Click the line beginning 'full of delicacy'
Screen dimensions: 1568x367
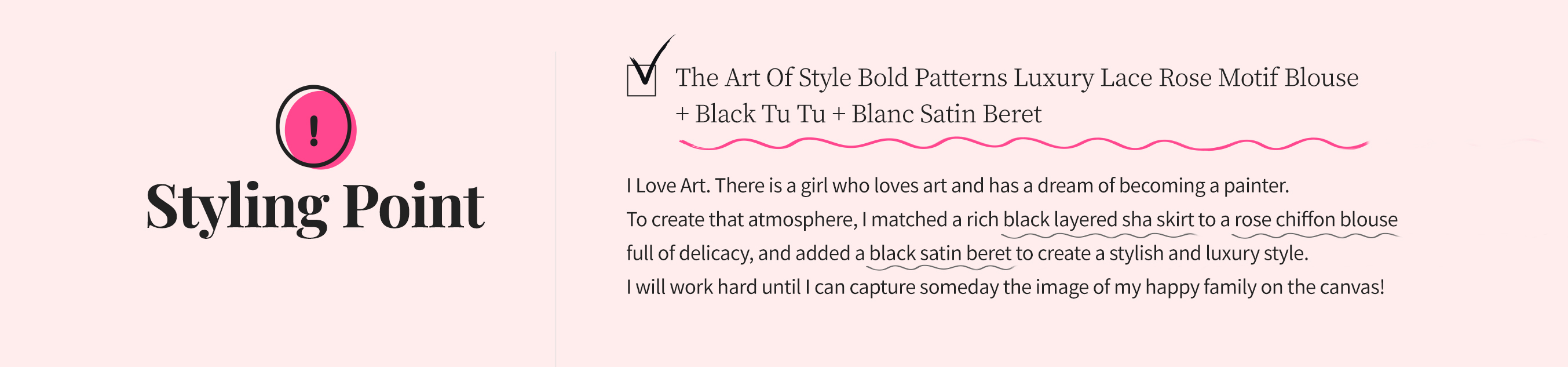[x=967, y=253]
